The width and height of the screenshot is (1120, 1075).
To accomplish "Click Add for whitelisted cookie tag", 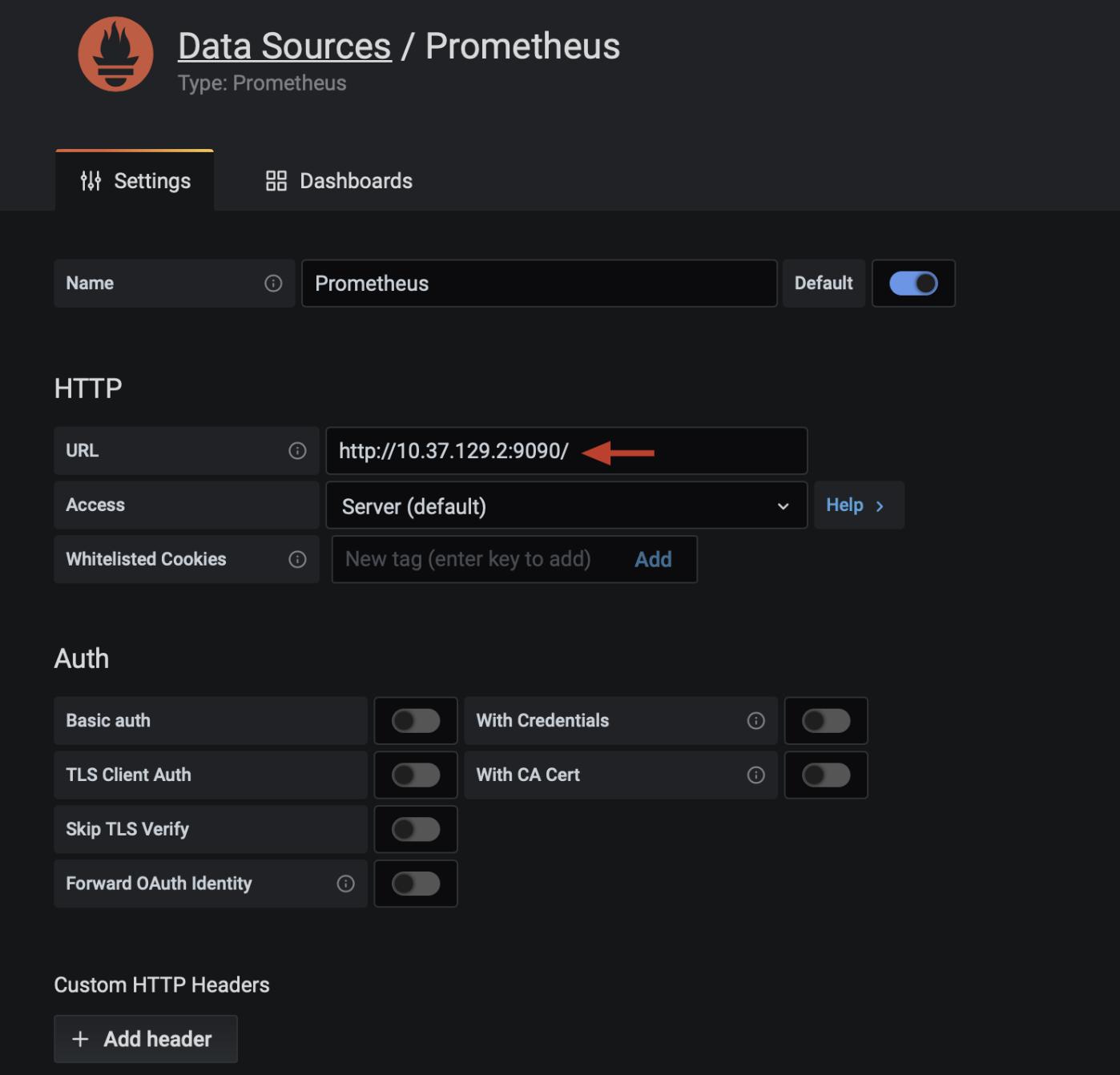I will click(653, 559).
